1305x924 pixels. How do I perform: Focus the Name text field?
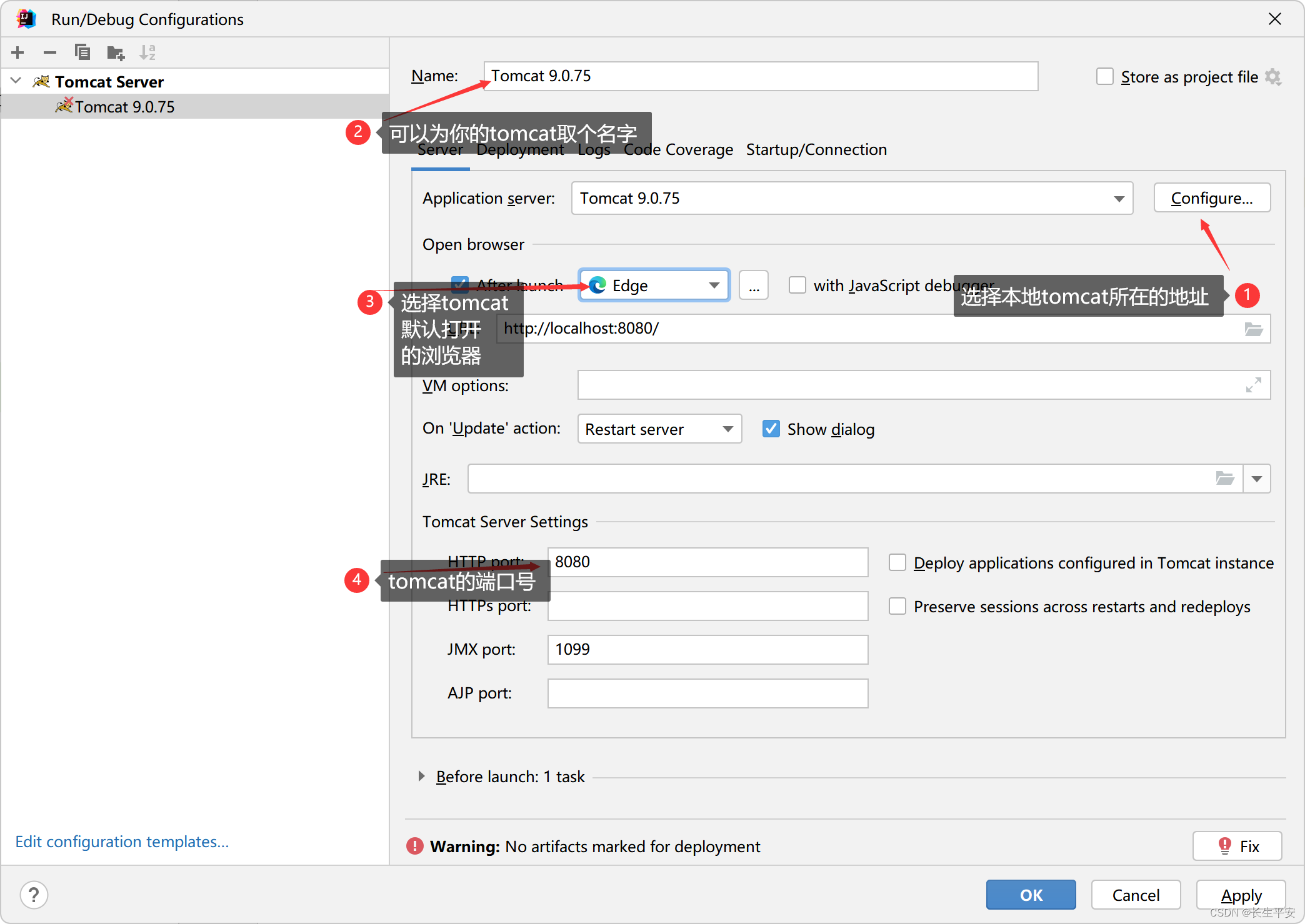click(x=761, y=76)
